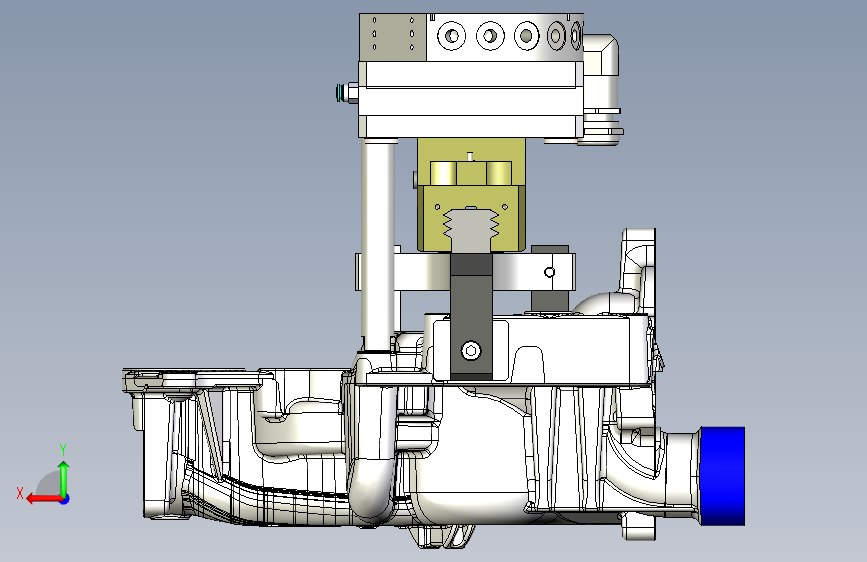
Task: Select the hex socket screw on the dark bracket
Action: point(471,350)
